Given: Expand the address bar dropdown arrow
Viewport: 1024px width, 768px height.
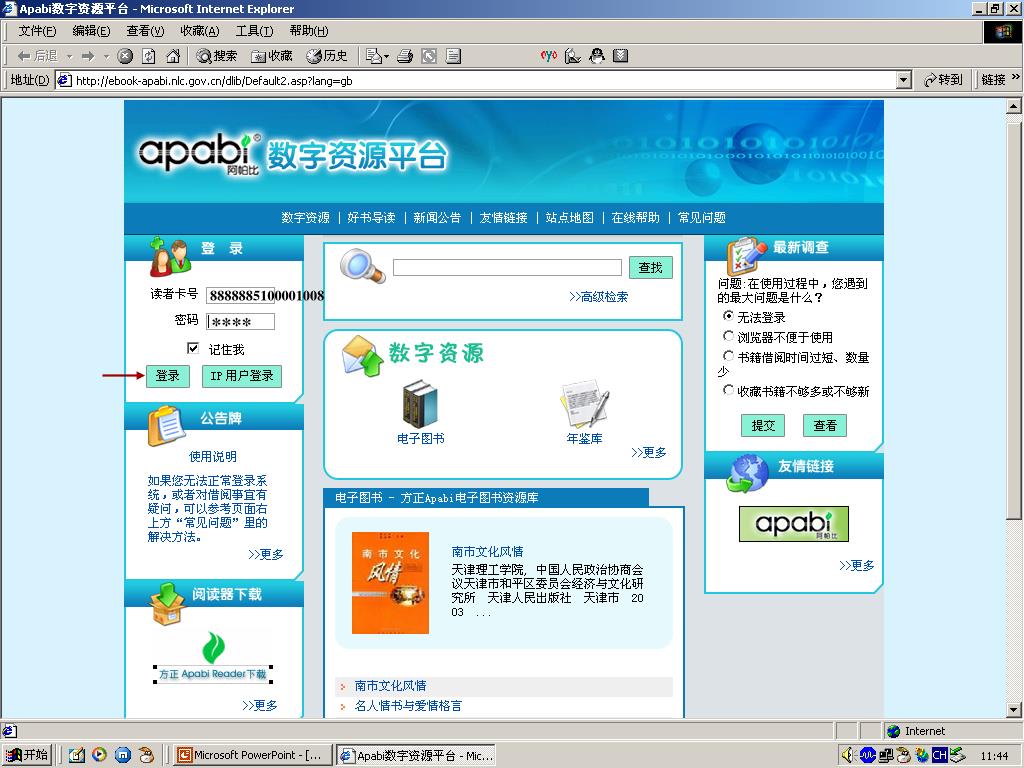Looking at the screenshot, I should (x=904, y=80).
